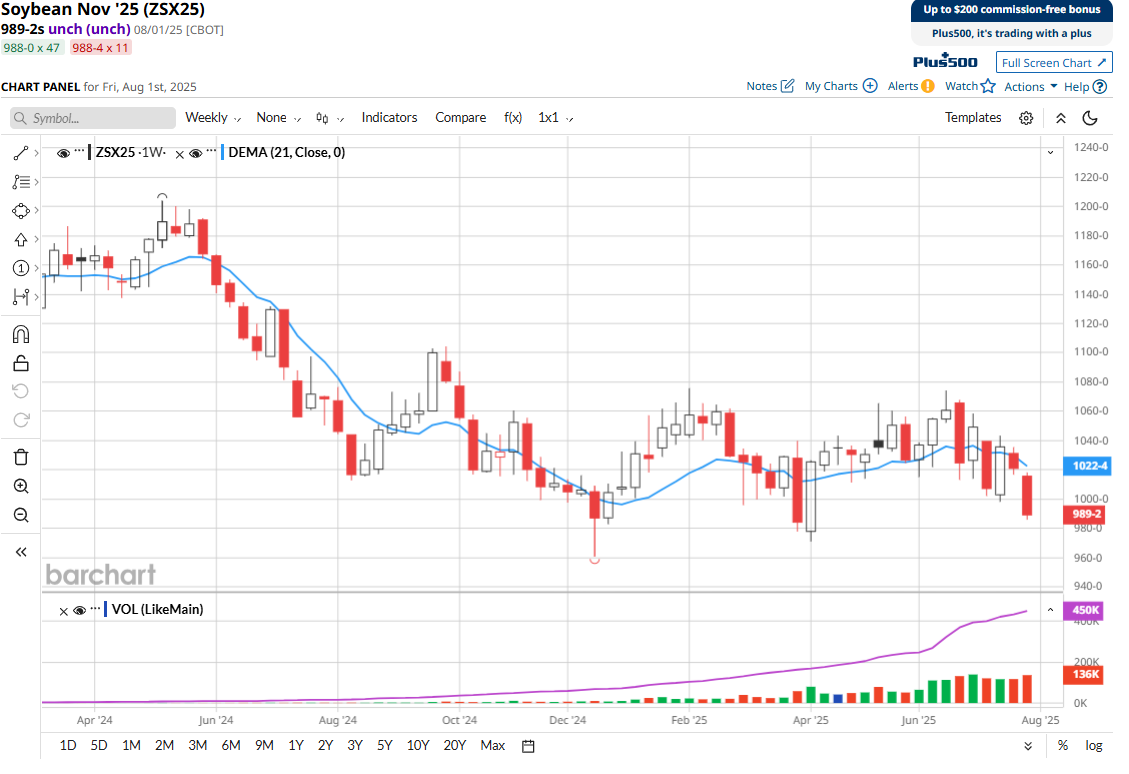Screen dimensions: 1129x774
Task: Zoom in using the magnifier plus icon
Action: [x=21, y=486]
